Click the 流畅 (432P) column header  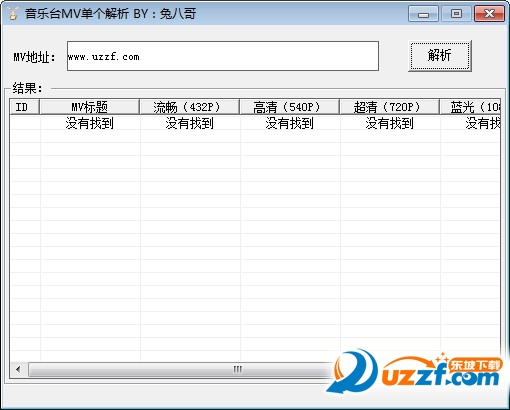click(x=189, y=107)
